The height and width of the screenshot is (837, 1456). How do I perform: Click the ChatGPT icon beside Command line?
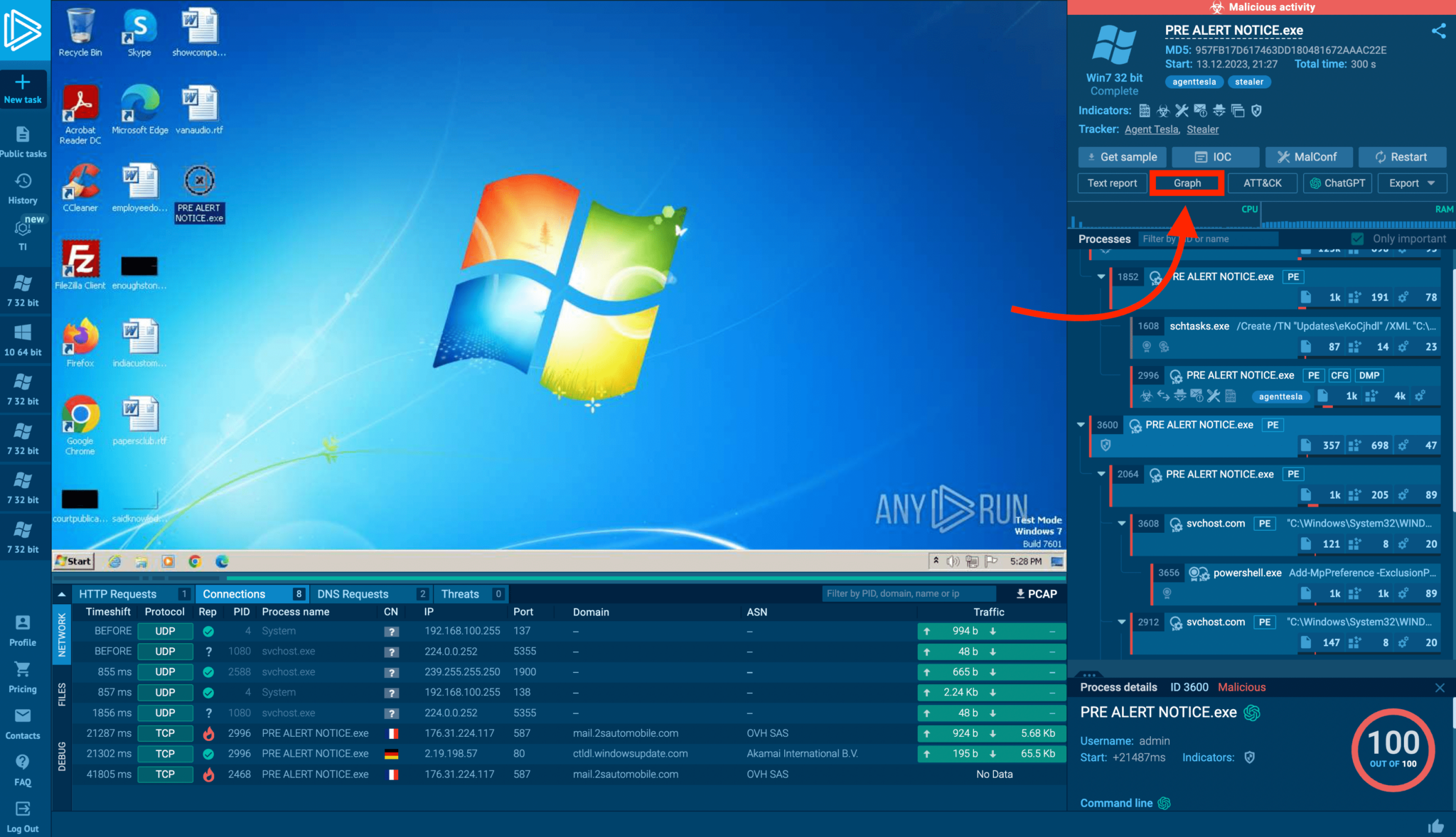[x=1164, y=803]
